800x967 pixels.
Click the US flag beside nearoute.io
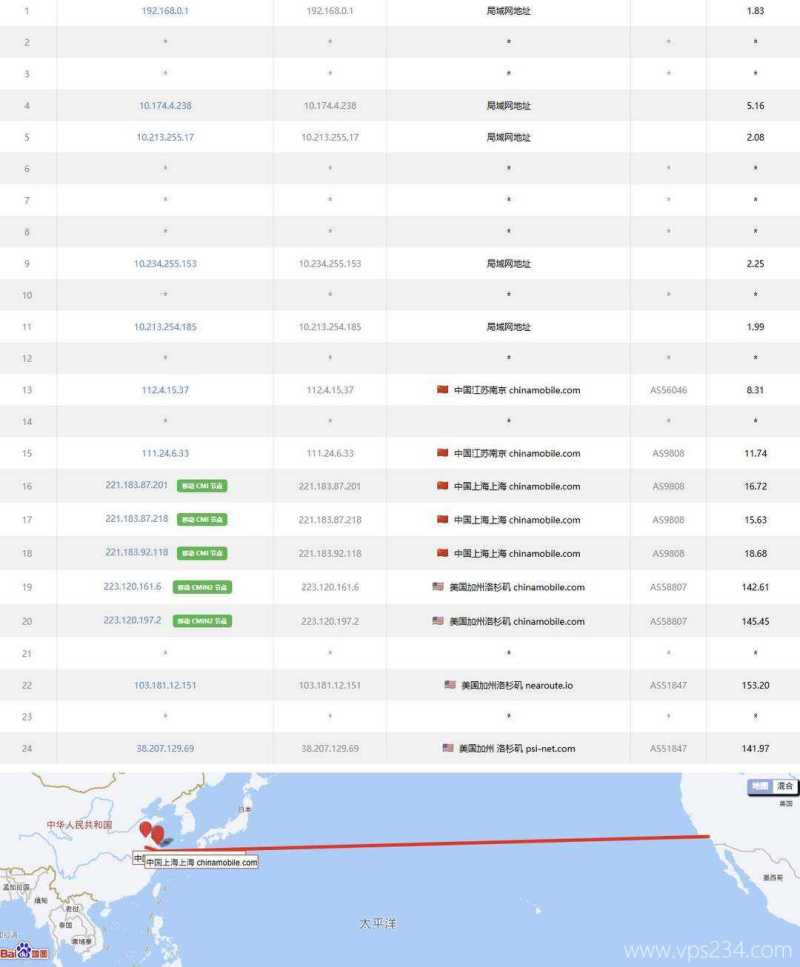450,685
